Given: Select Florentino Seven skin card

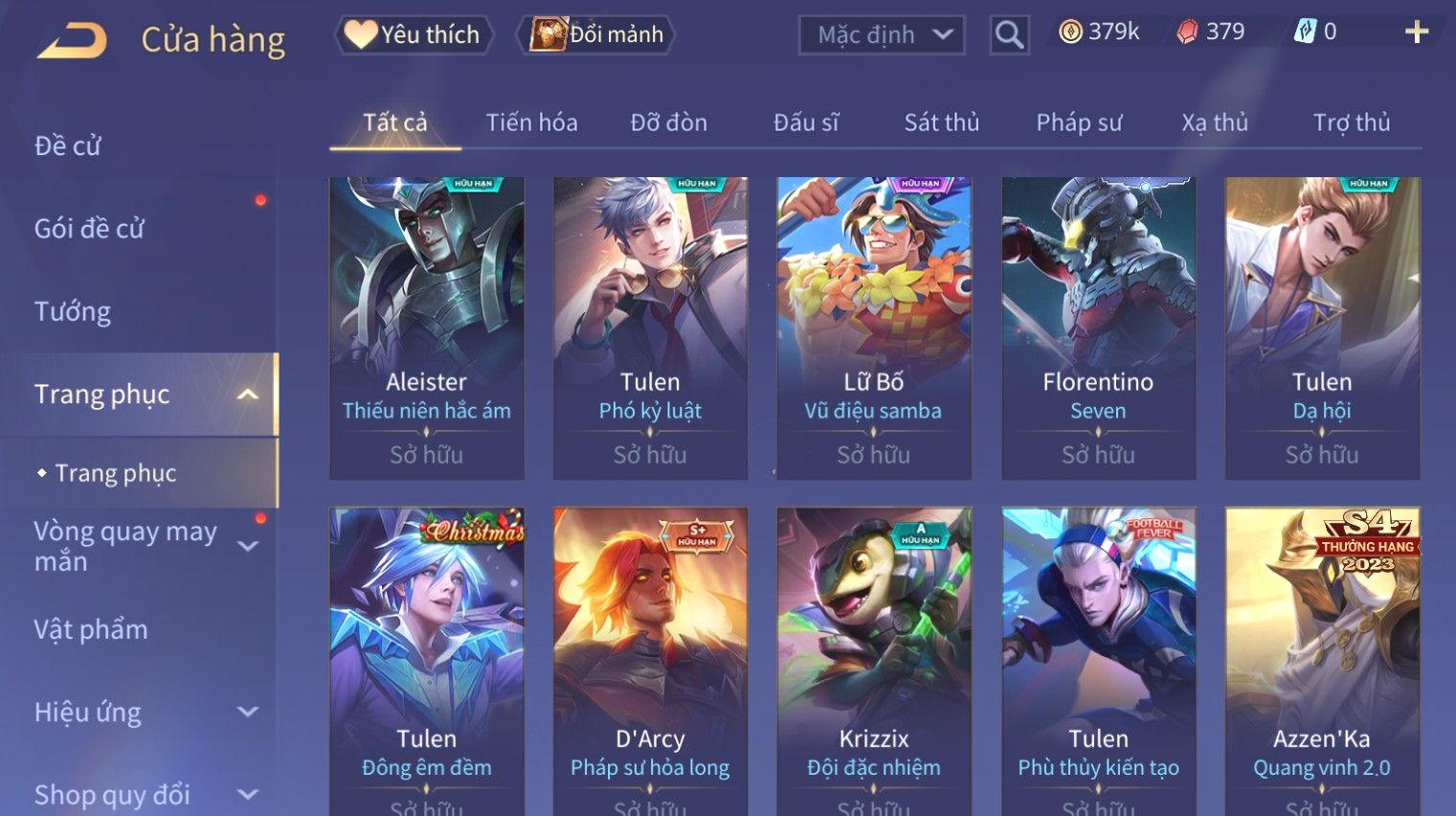Looking at the screenshot, I should [1098, 328].
